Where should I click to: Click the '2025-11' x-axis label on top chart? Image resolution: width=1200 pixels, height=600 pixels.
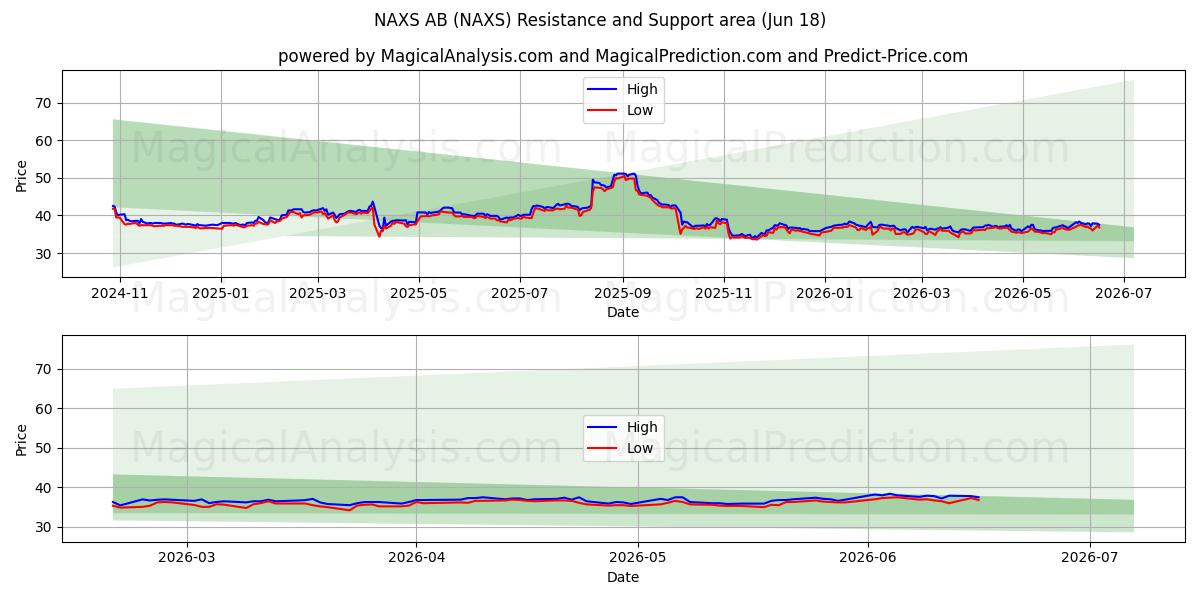pyautogui.click(x=723, y=296)
